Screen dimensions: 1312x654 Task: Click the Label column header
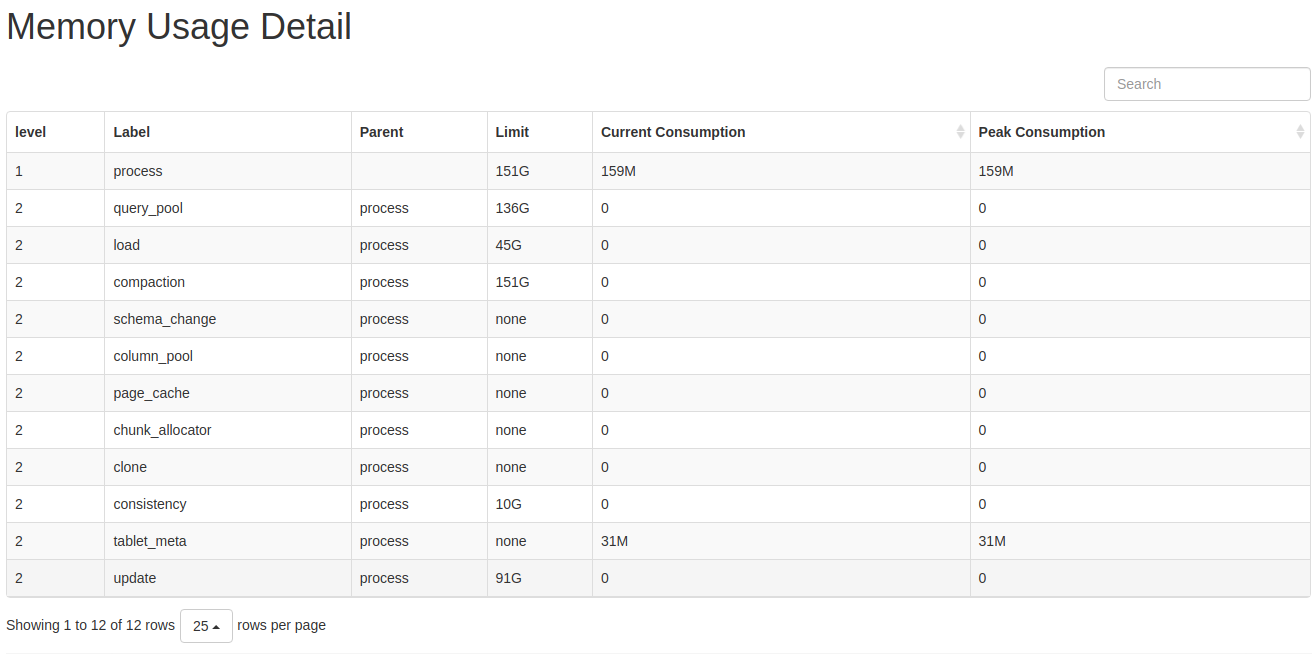pos(132,132)
